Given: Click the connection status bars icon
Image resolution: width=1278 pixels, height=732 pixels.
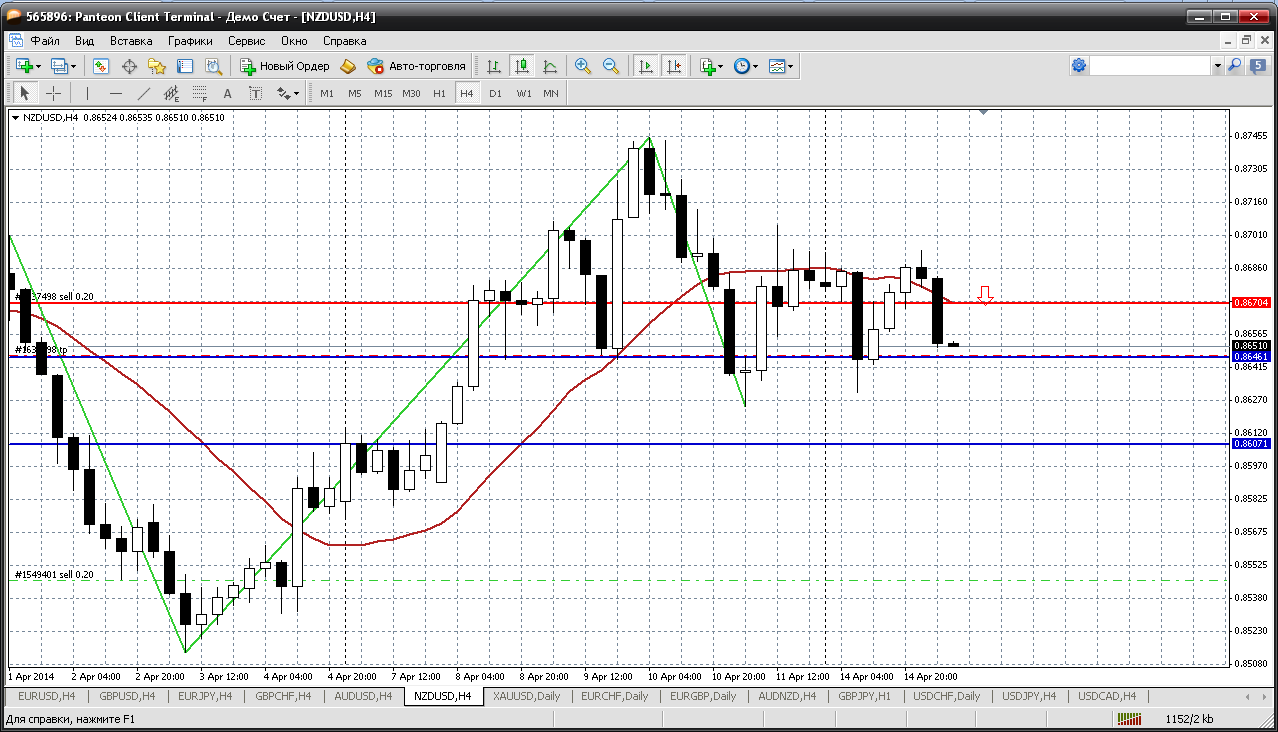Looking at the screenshot, I should pyautogui.click(x=1130, y=719).
